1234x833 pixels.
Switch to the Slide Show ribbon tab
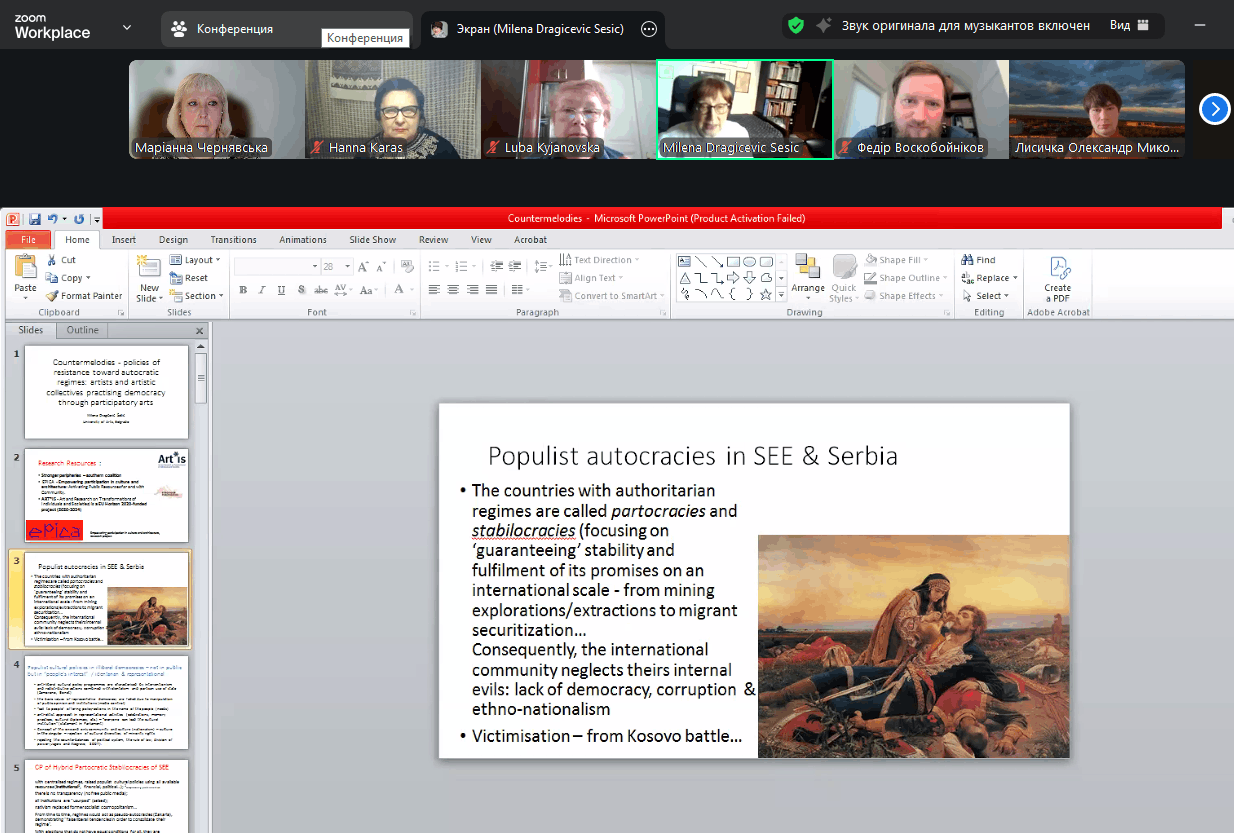(x=371, y=240)
